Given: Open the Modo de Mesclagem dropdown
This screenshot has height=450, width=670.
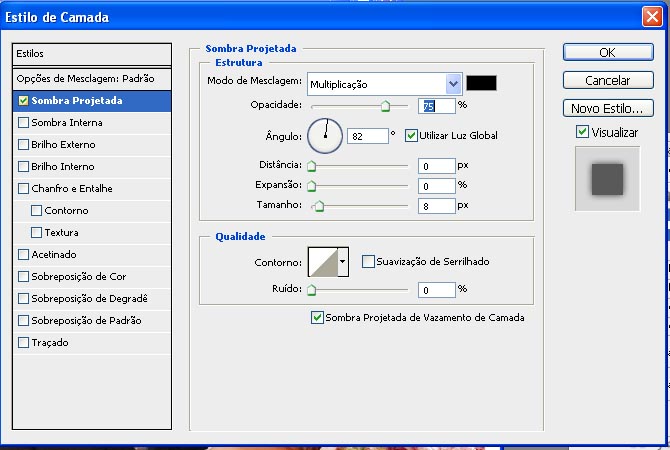Looking at the screenshot, I should [453, 84].
